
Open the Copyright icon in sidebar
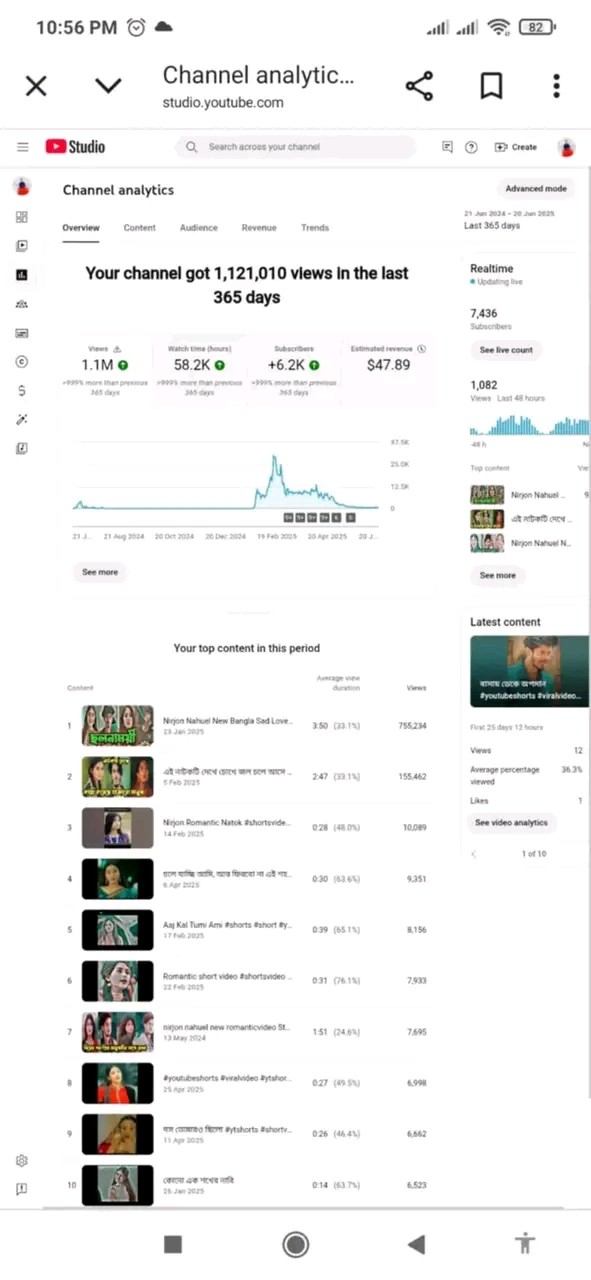coord(22,362)
